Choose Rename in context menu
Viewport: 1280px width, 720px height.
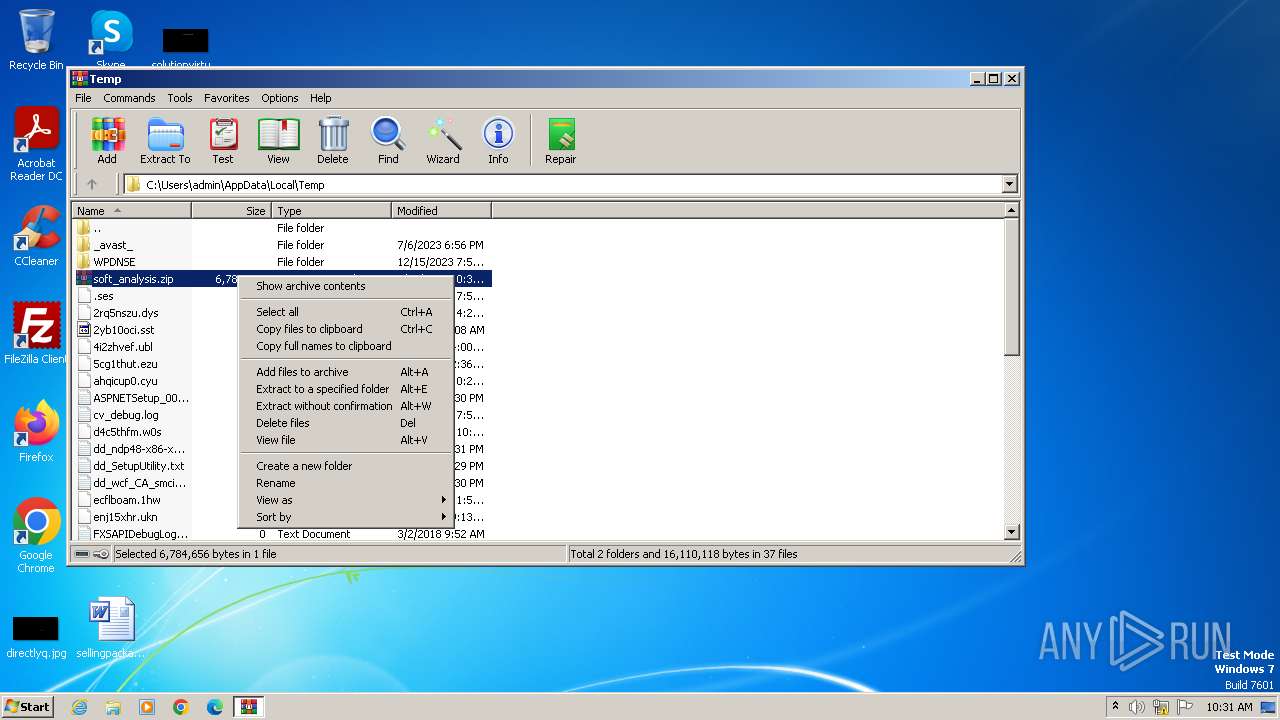tap(346, 483)
